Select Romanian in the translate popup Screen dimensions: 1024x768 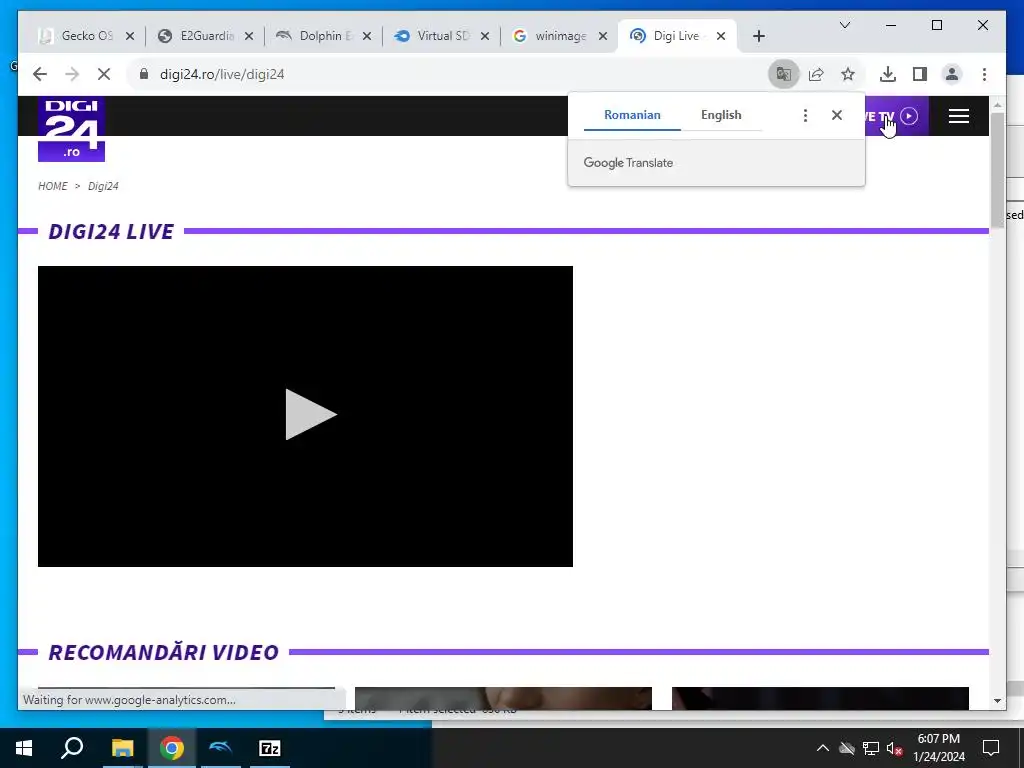[x=632, y=115]
